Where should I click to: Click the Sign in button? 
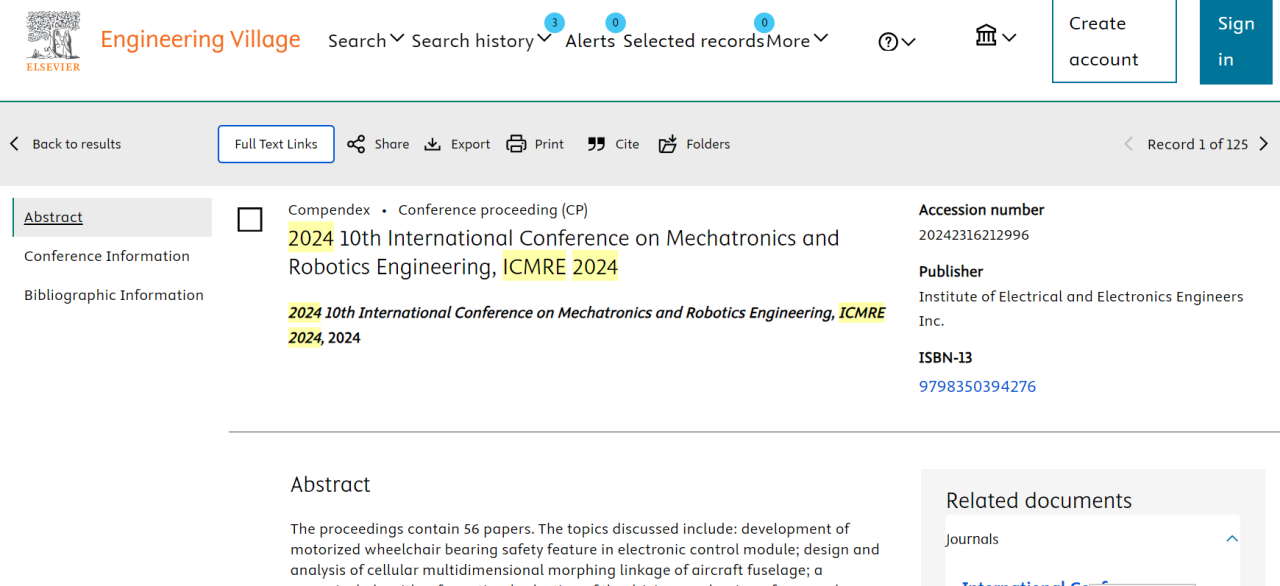pyautogui.click(x=1236, y=41)
